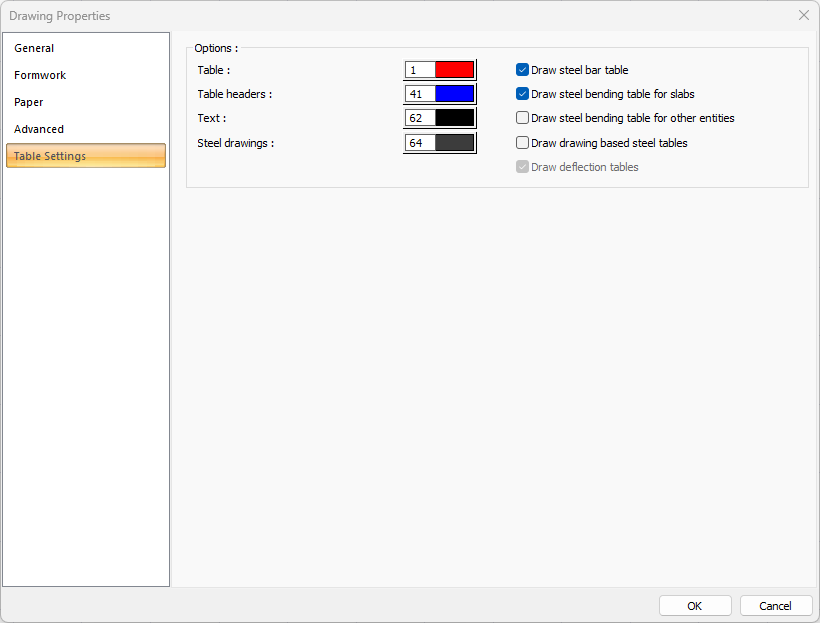820x623 pixels.
Task: Click Cancel to discard changes
Action: 775,606
